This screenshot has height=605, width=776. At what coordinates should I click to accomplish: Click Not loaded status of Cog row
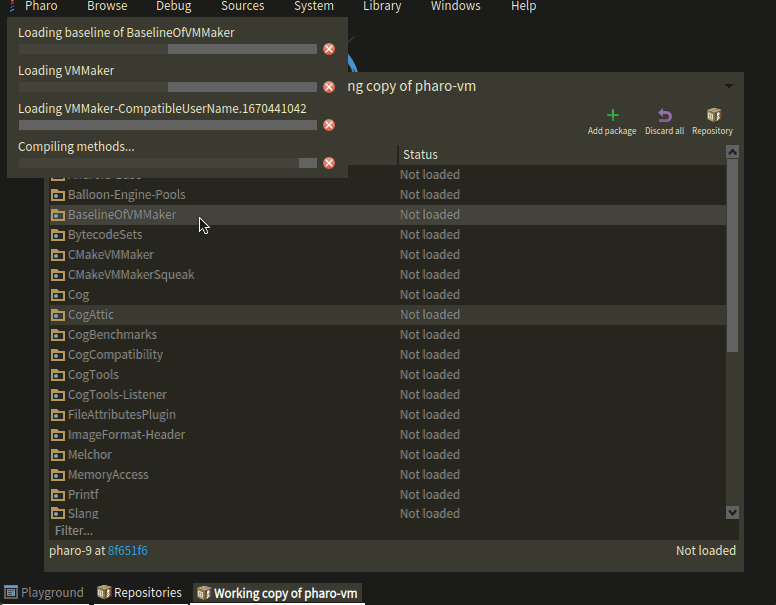click(430, 295)
